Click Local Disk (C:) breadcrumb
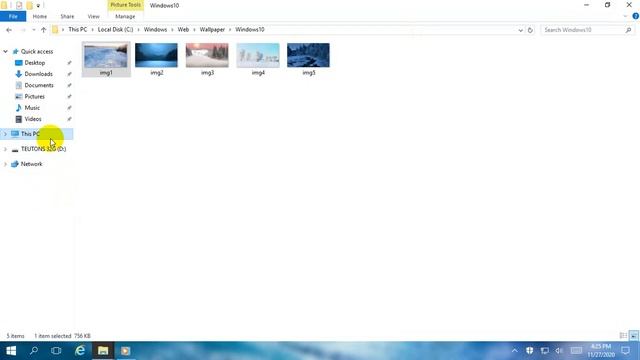This screenshot has height=360, width=640. 116,29
